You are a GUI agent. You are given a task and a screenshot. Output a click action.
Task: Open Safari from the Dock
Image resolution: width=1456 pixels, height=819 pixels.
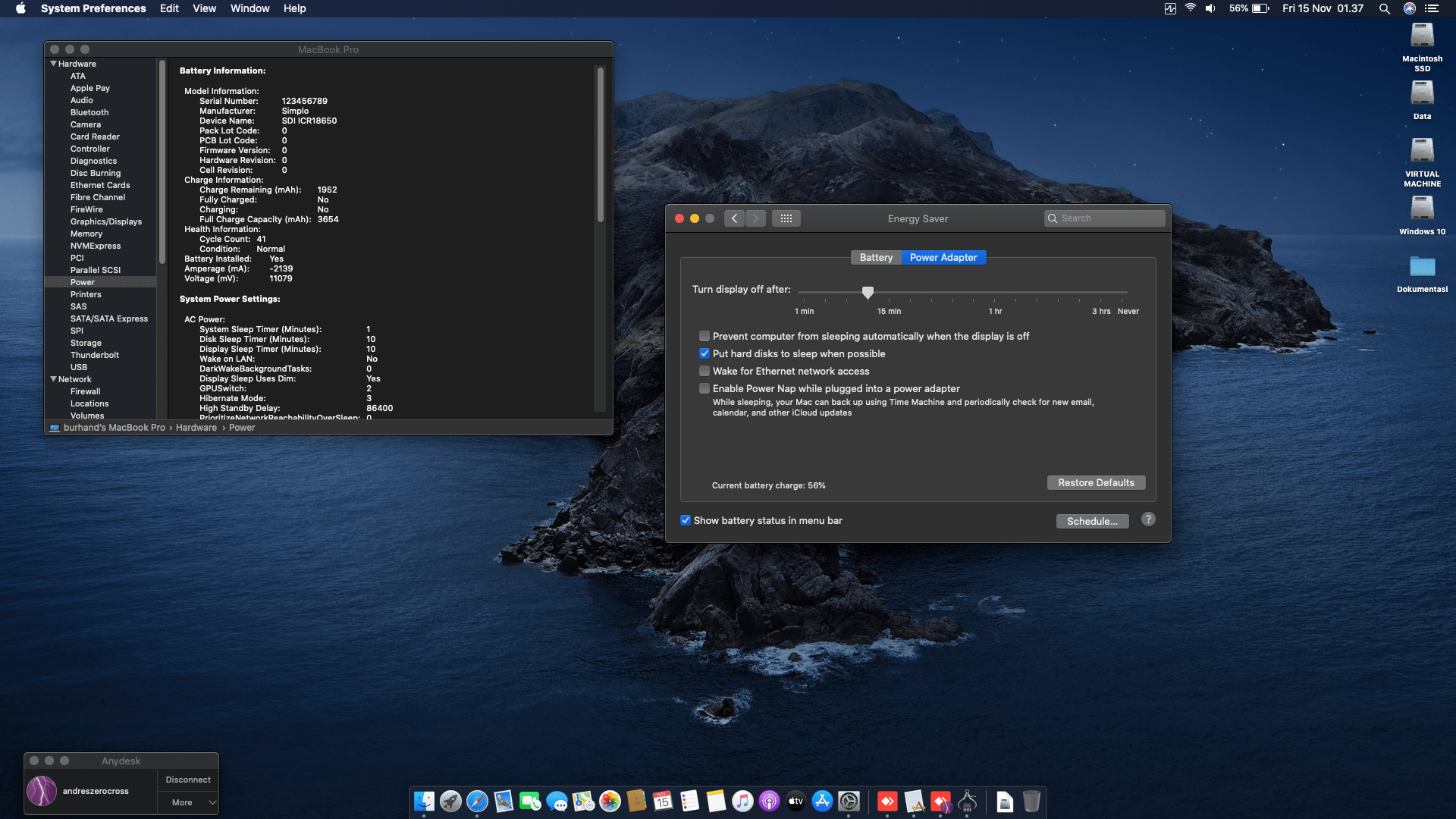[476, 802]
